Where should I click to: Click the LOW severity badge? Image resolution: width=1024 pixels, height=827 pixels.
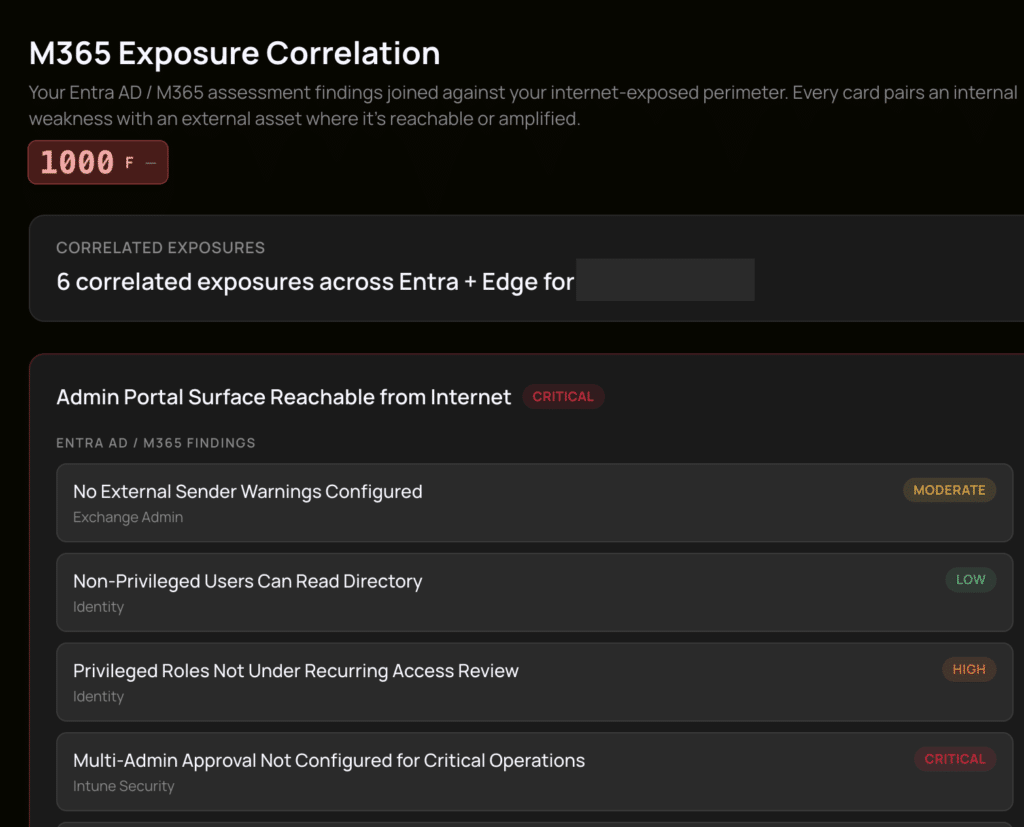(970, 579)
